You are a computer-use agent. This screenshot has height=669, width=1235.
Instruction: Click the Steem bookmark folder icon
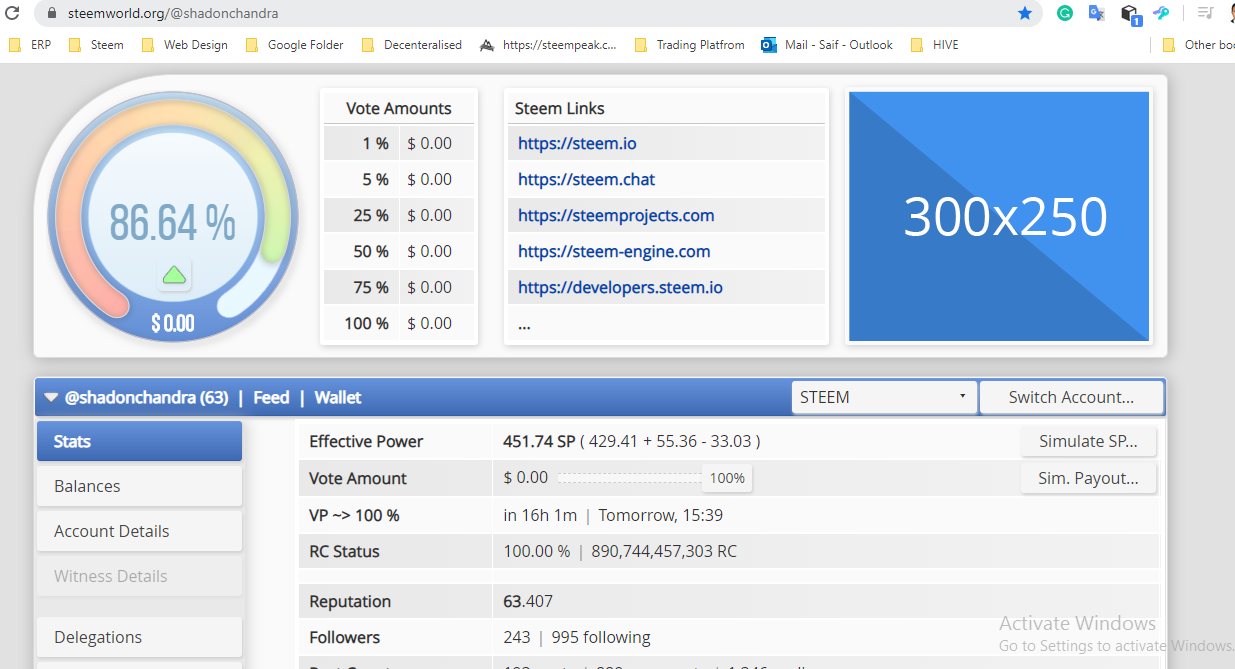[75, 45]
